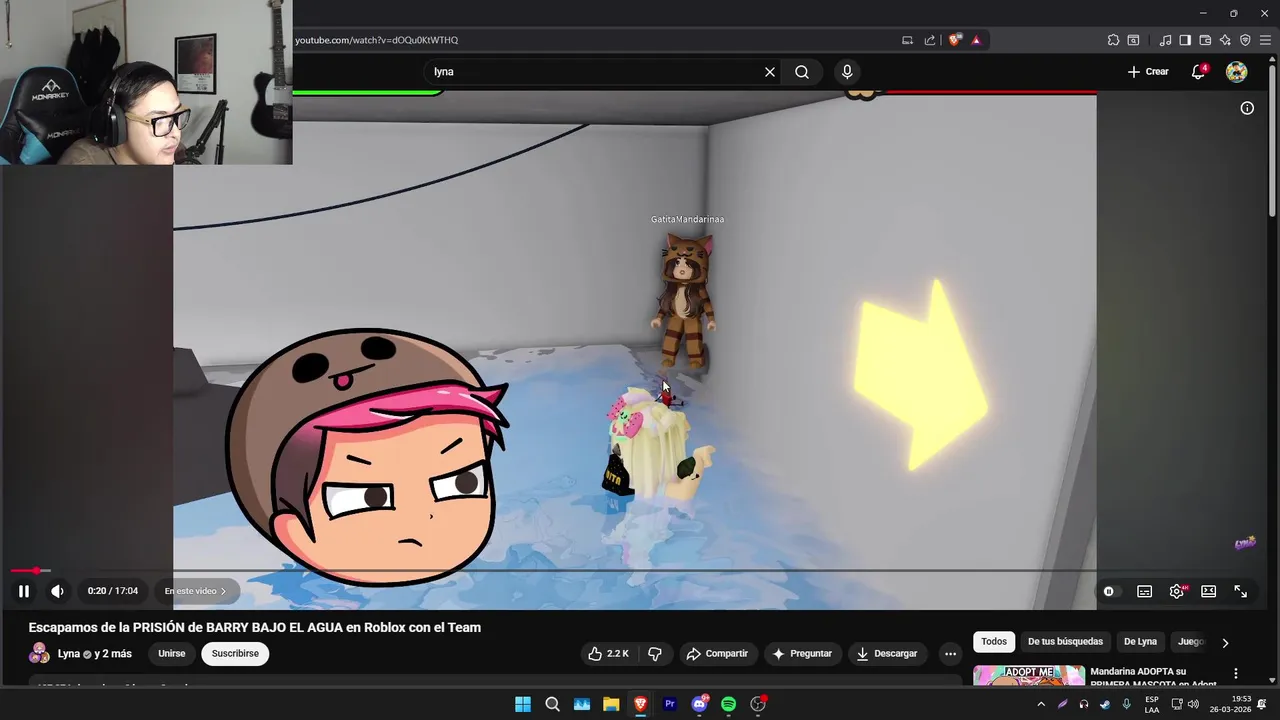1280x720 pixels.
Task: Open the media control music note icon
Action: (x=1165, y=40)
